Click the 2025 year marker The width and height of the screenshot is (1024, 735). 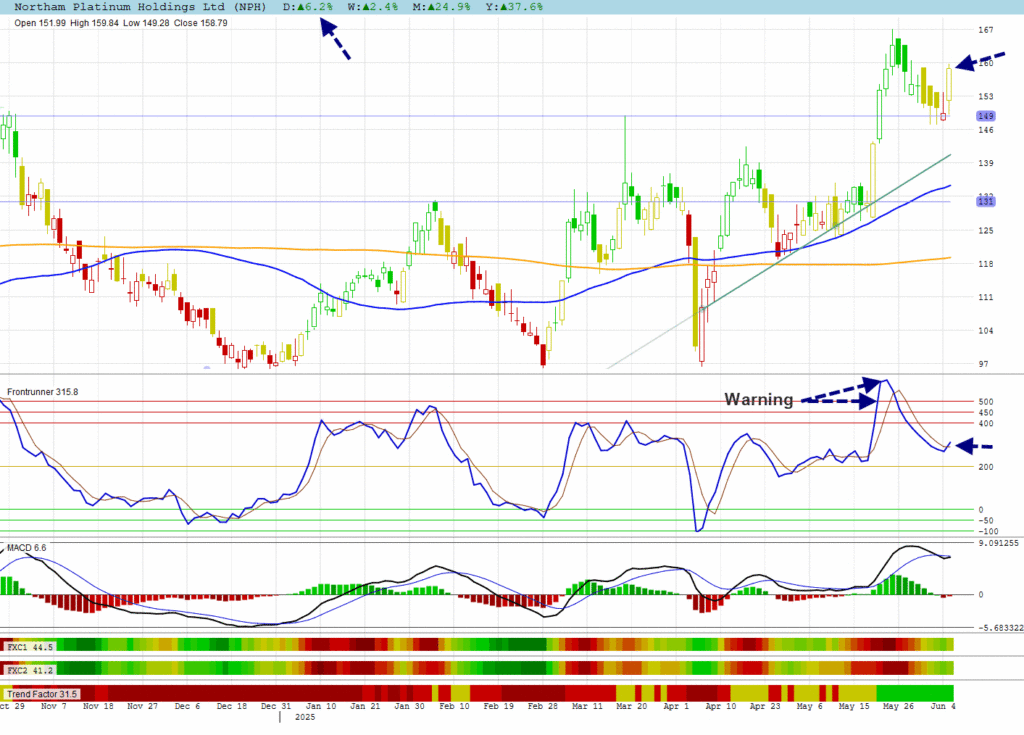pyautogui.click(x=305, y=717)
